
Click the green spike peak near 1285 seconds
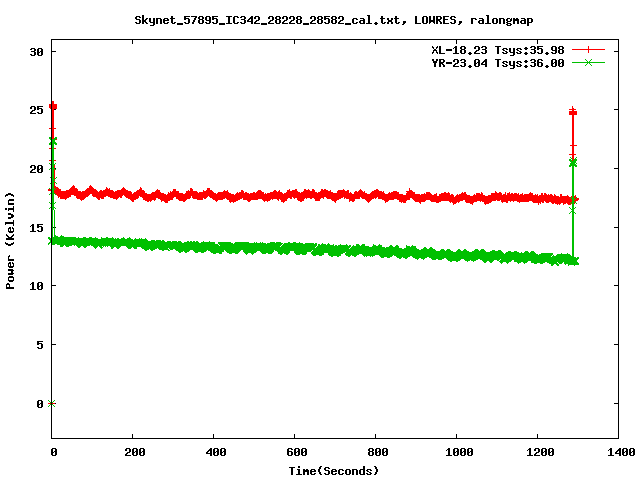[573, 162]
